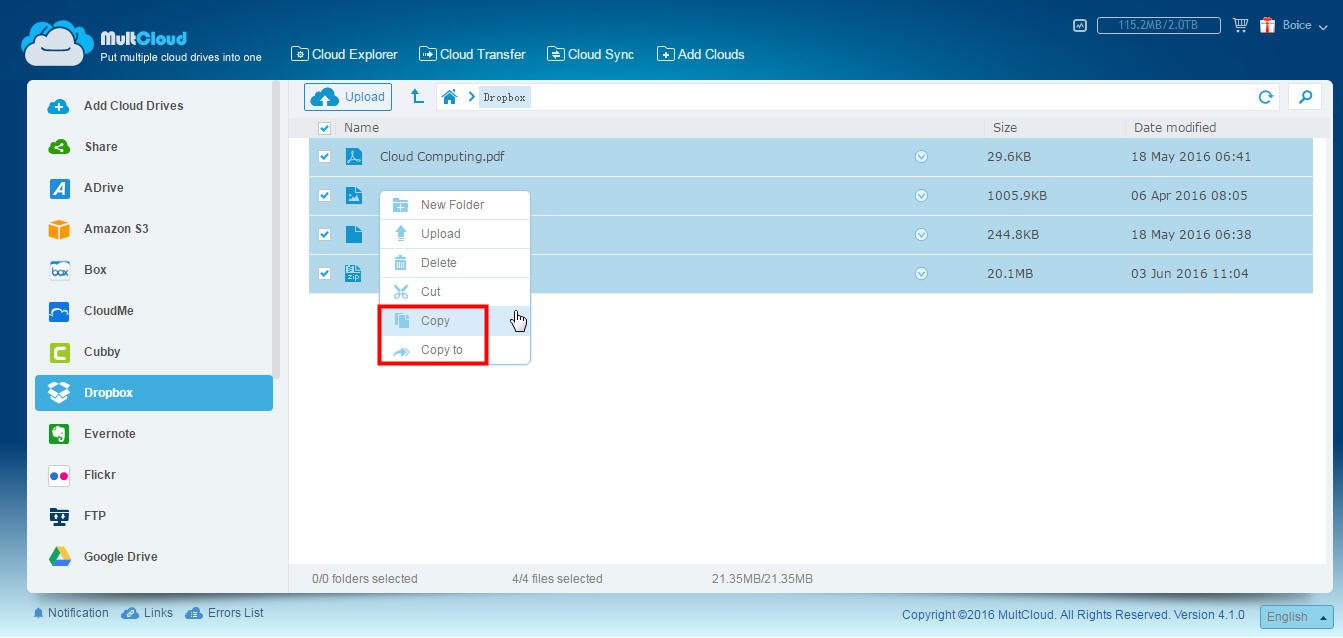Choose Delete from context menu
The height and width of the screenshot is (638, 1343).
pos(455,263)
